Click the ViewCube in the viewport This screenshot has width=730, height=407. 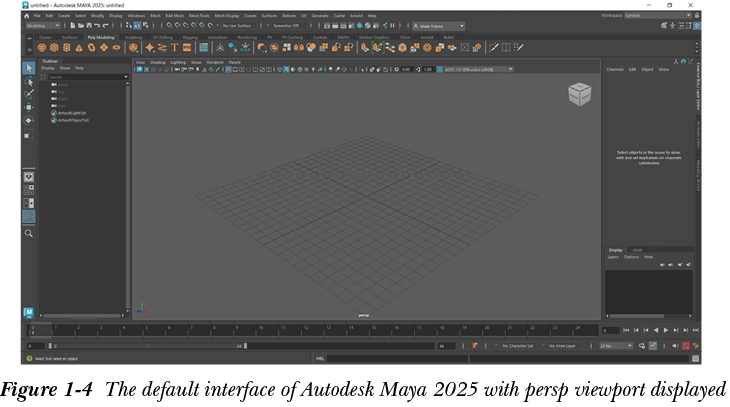[579, 94]
